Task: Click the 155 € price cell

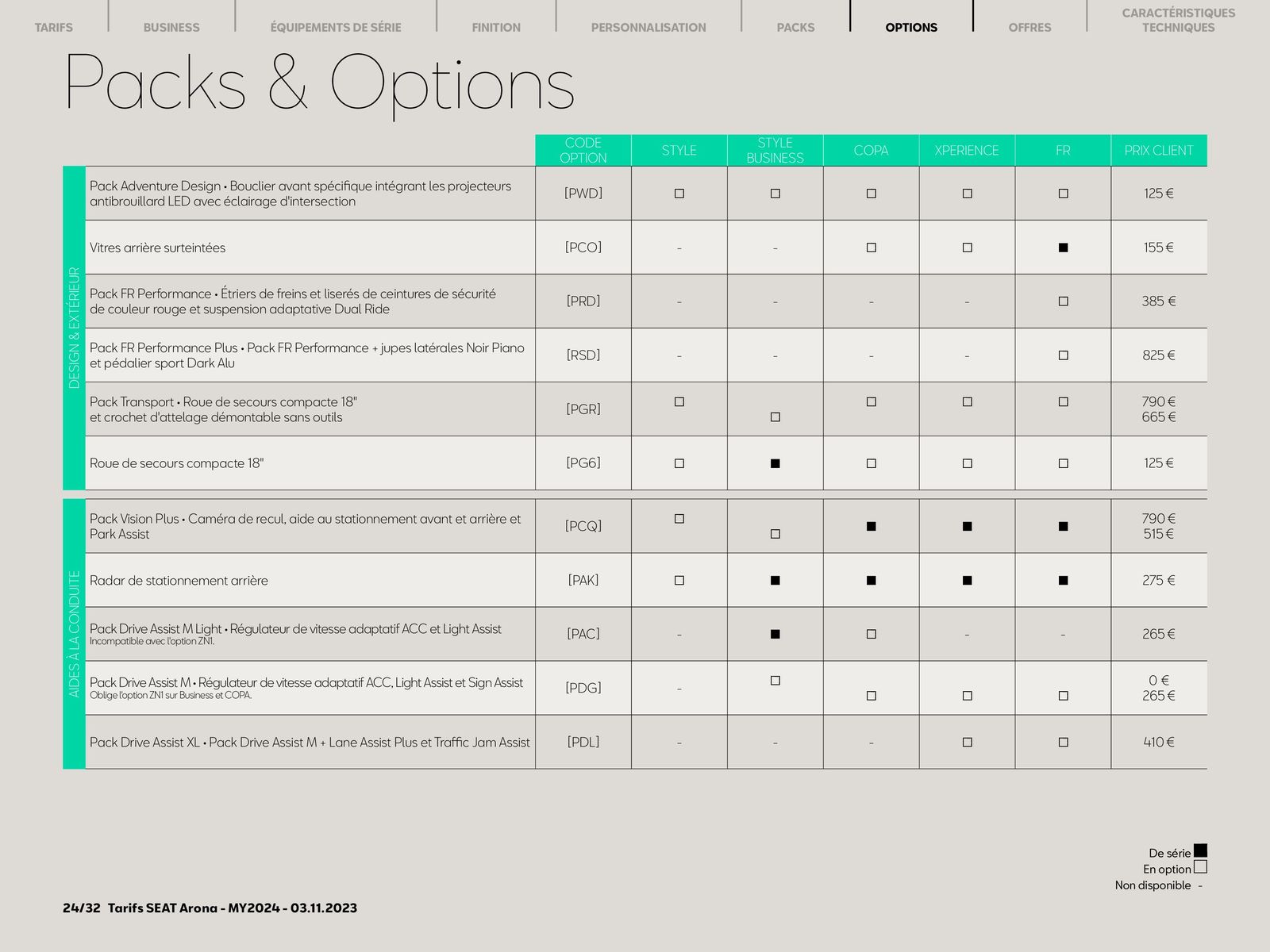Action: [x=1159, y=248]
